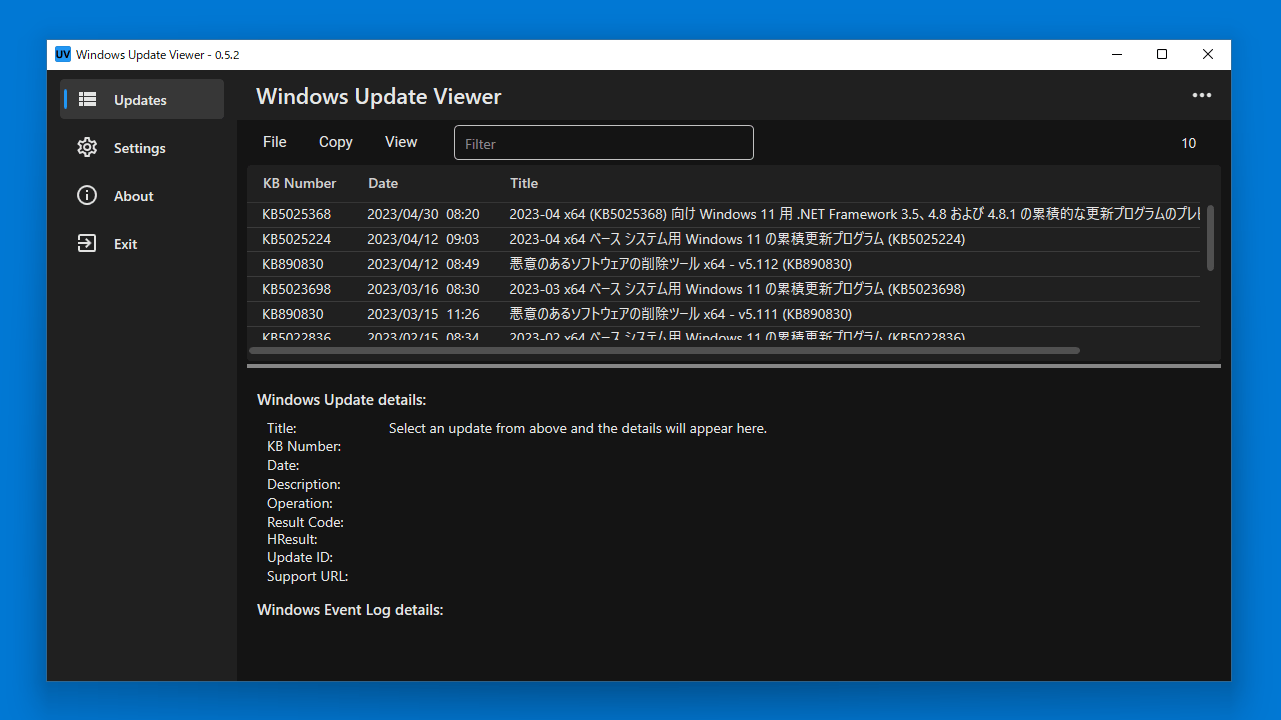Minimize the Windows Update Viewer window

1116,55
